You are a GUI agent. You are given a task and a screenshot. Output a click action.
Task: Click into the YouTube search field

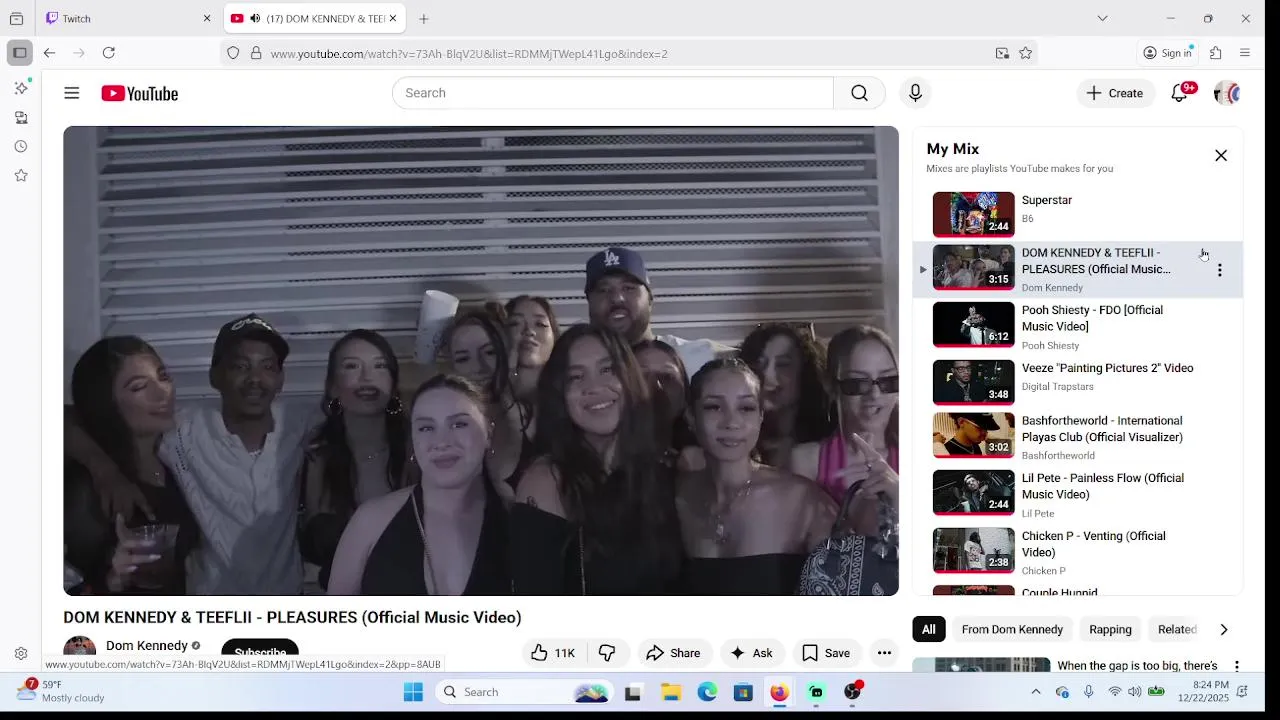tap(612, 93)
